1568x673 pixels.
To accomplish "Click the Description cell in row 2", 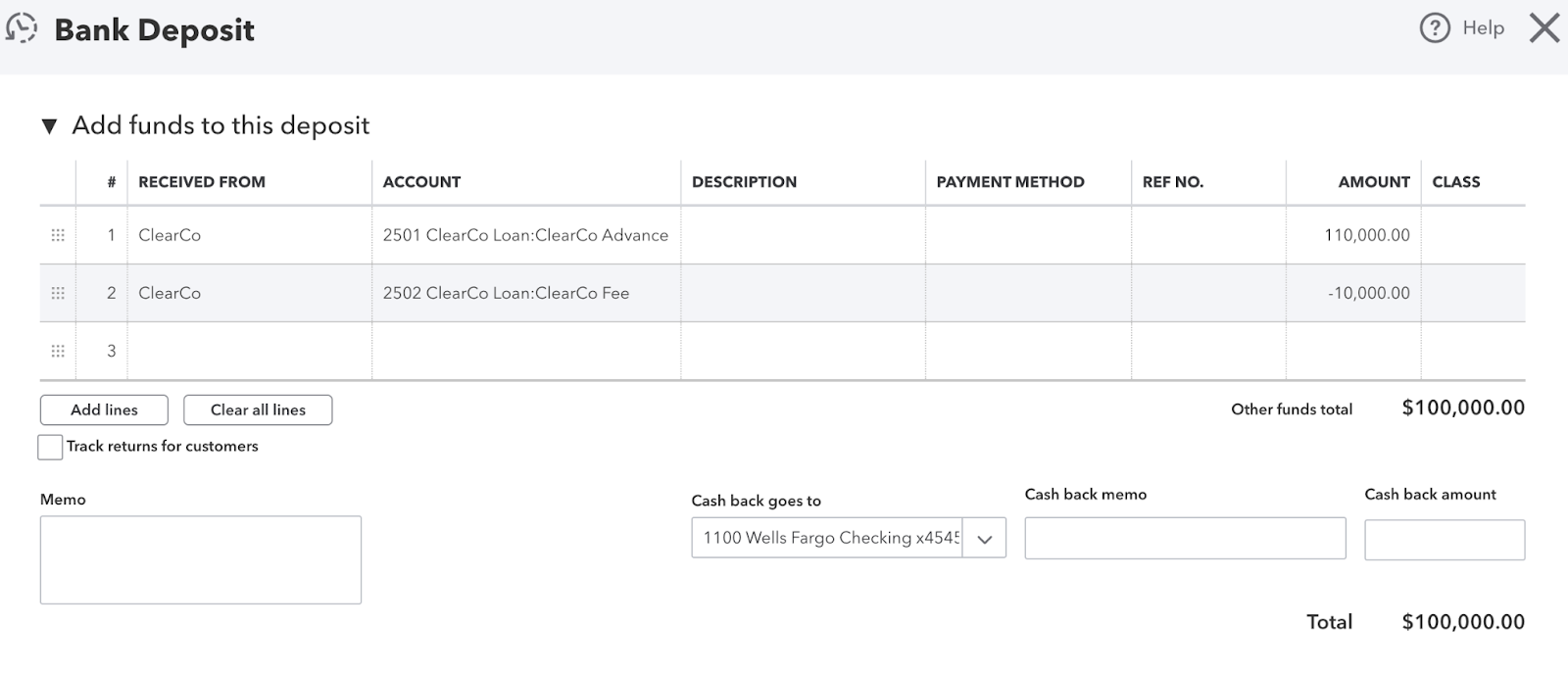I will click(803, 293).
